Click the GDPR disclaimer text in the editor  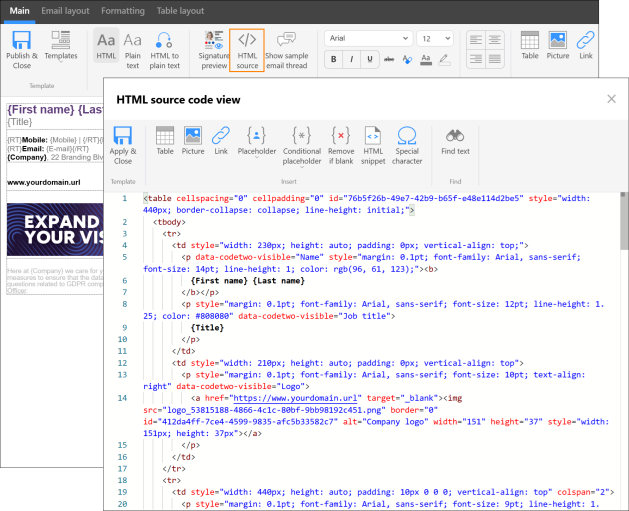[x=55, y=281]
